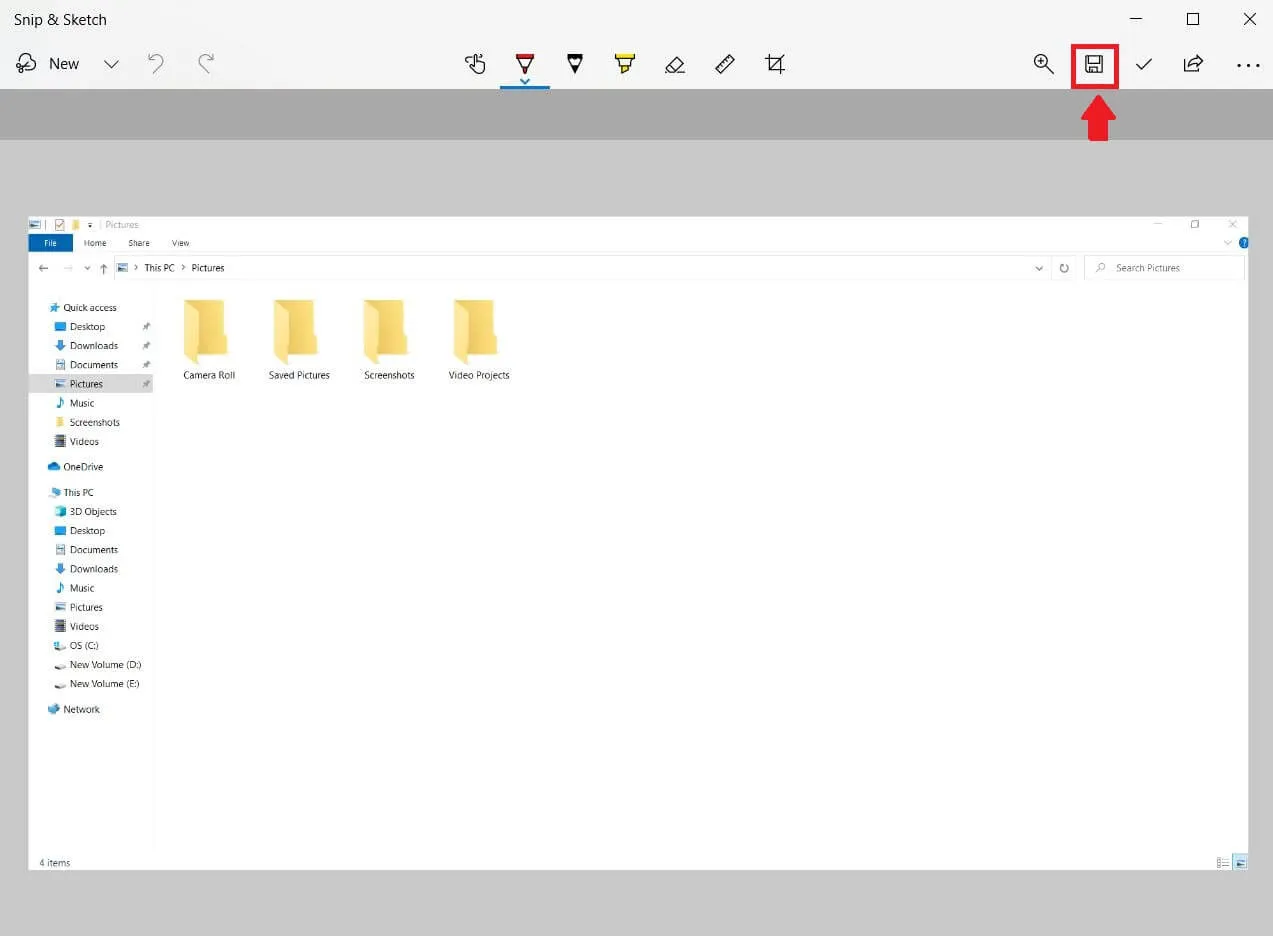Click New to capture a snip
This screenshot has width=1273, height=936.
[48, 63]
